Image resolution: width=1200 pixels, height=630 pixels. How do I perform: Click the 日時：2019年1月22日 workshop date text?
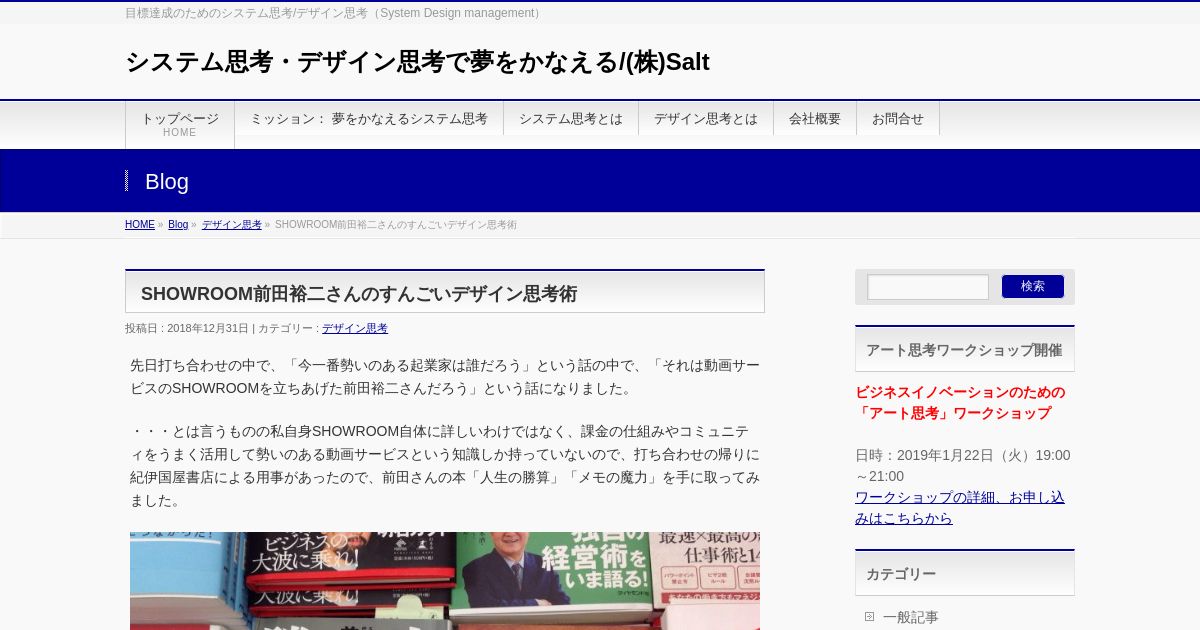point(963,466)
